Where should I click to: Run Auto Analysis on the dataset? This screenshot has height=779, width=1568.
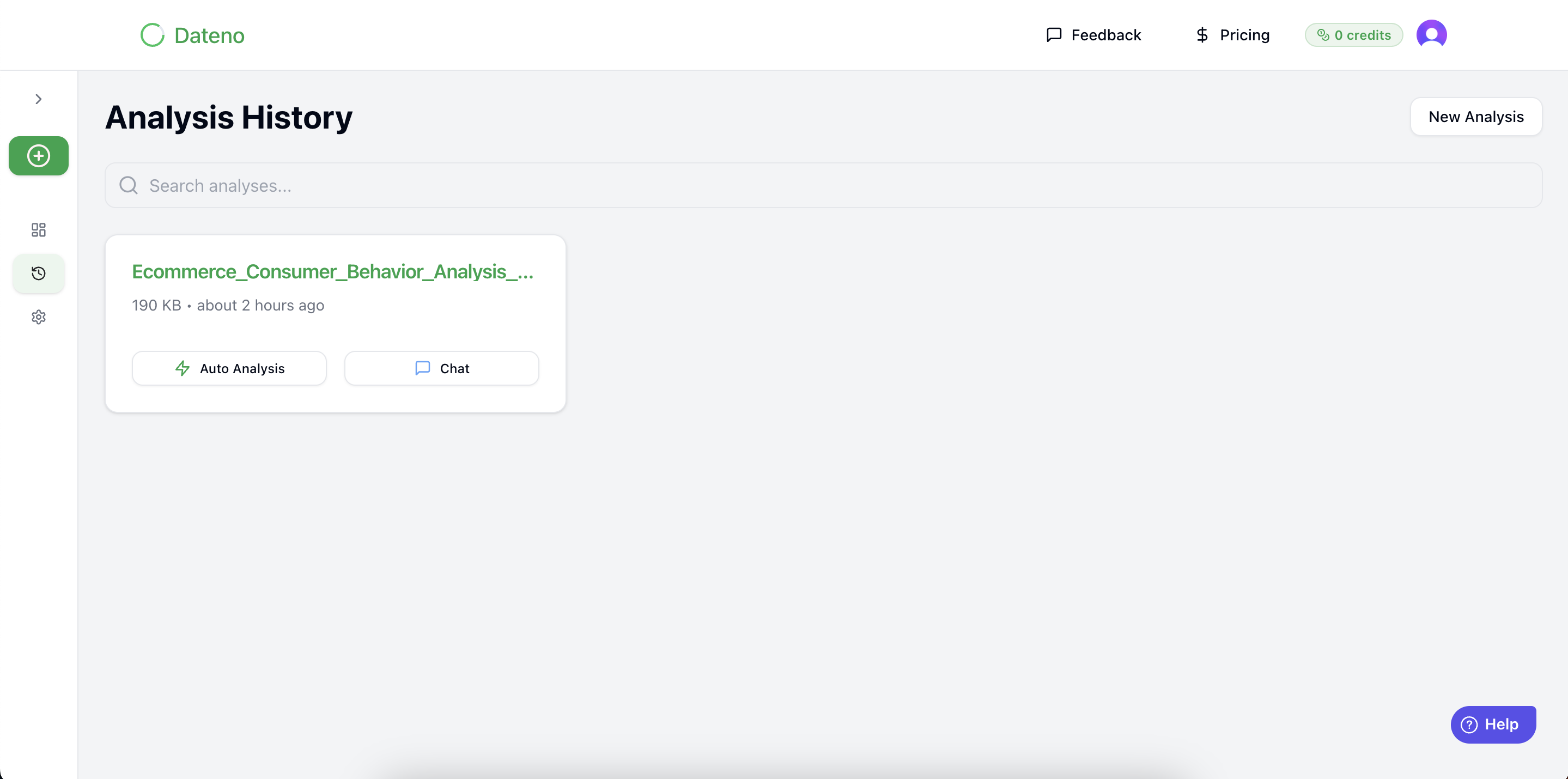(x=229, y=368)
